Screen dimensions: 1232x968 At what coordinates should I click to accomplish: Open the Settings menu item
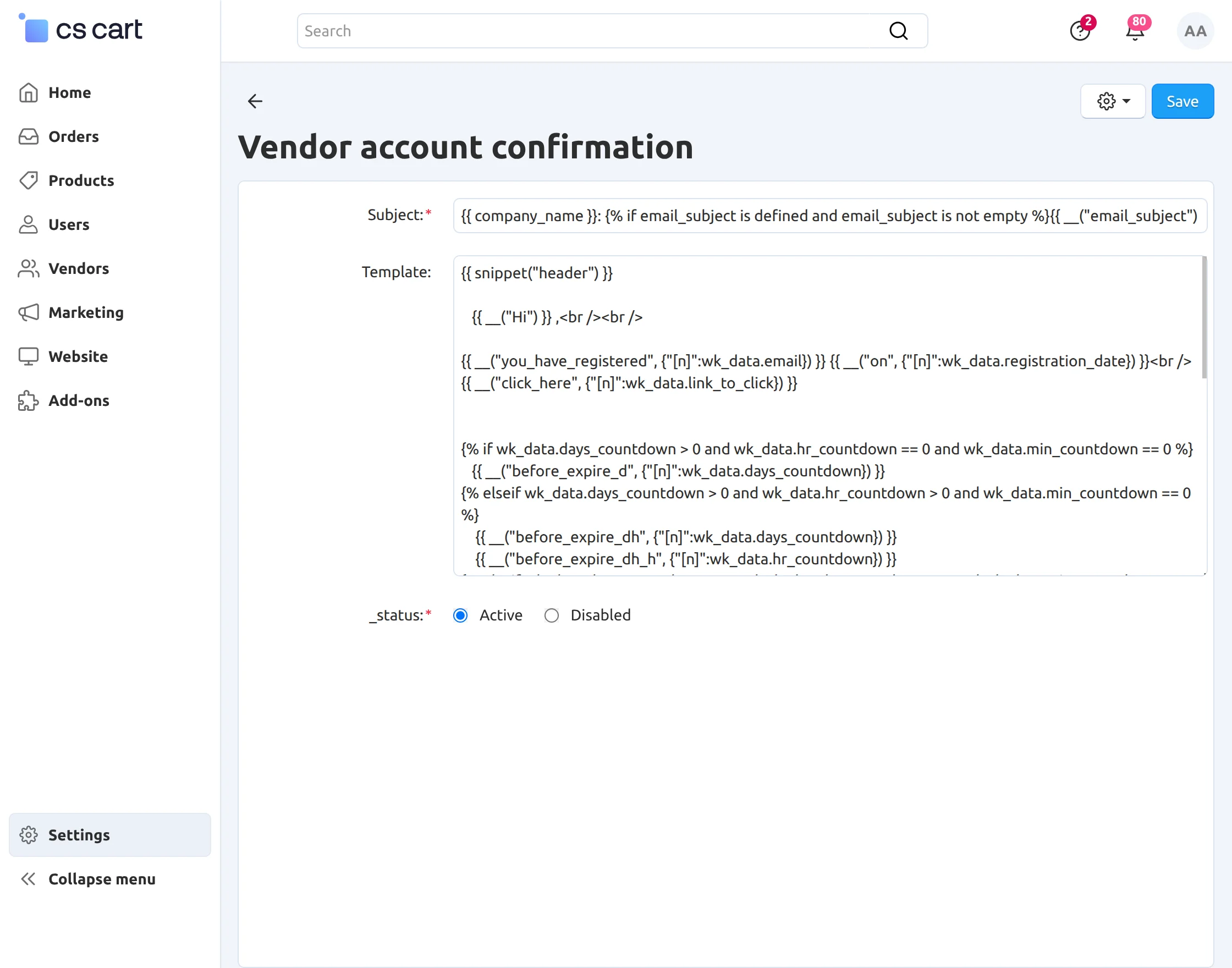pyautogui.click(x=110, y=835)
